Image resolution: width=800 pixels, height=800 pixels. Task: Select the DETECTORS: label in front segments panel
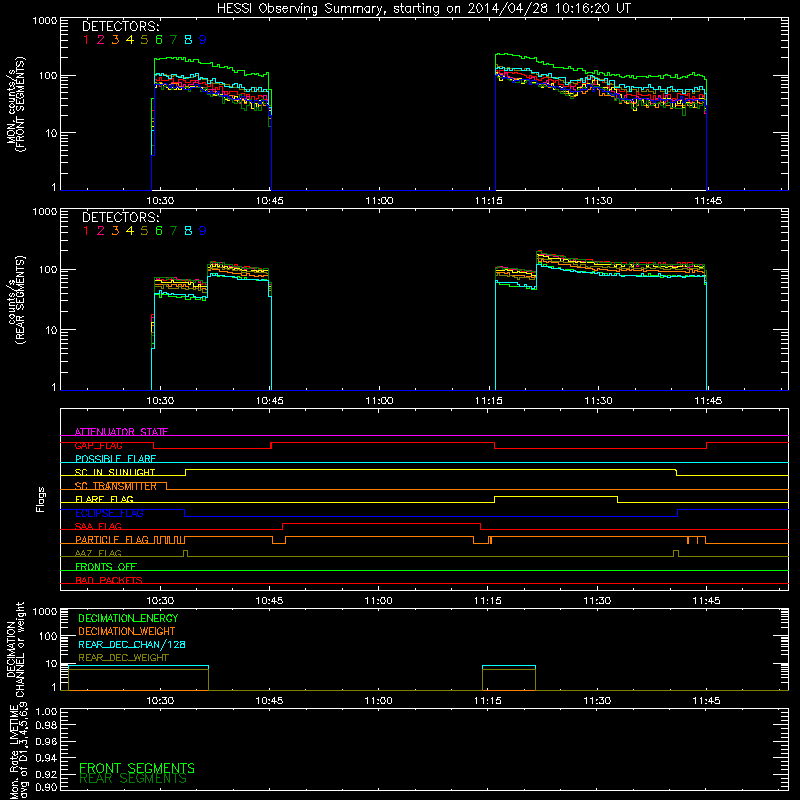point(121,26)
